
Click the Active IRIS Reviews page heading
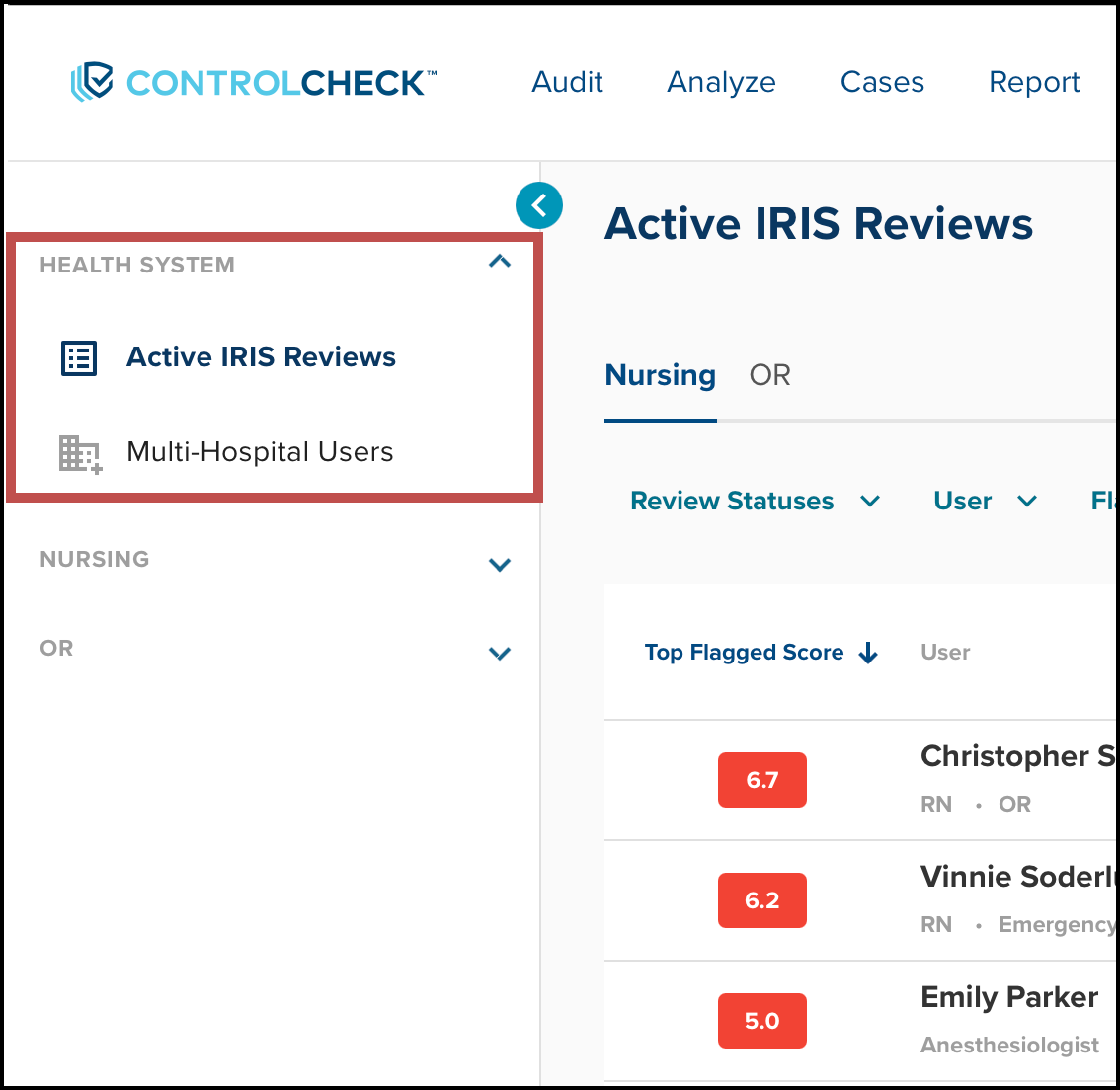(x=819, y=224)
